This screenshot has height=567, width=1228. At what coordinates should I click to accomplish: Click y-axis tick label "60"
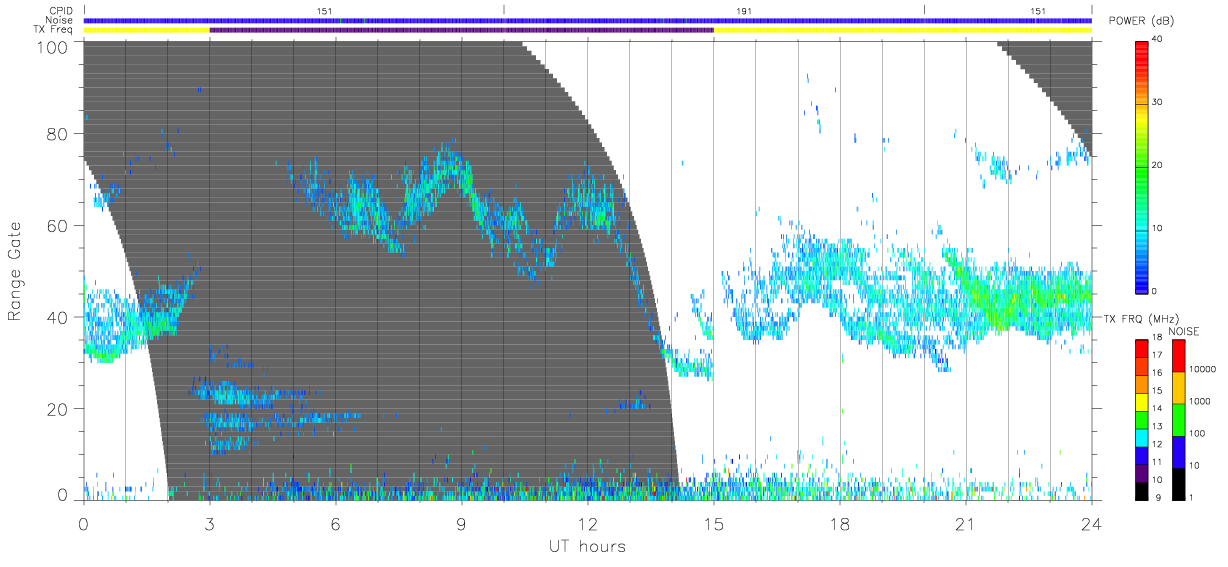(x=56, y=226)
